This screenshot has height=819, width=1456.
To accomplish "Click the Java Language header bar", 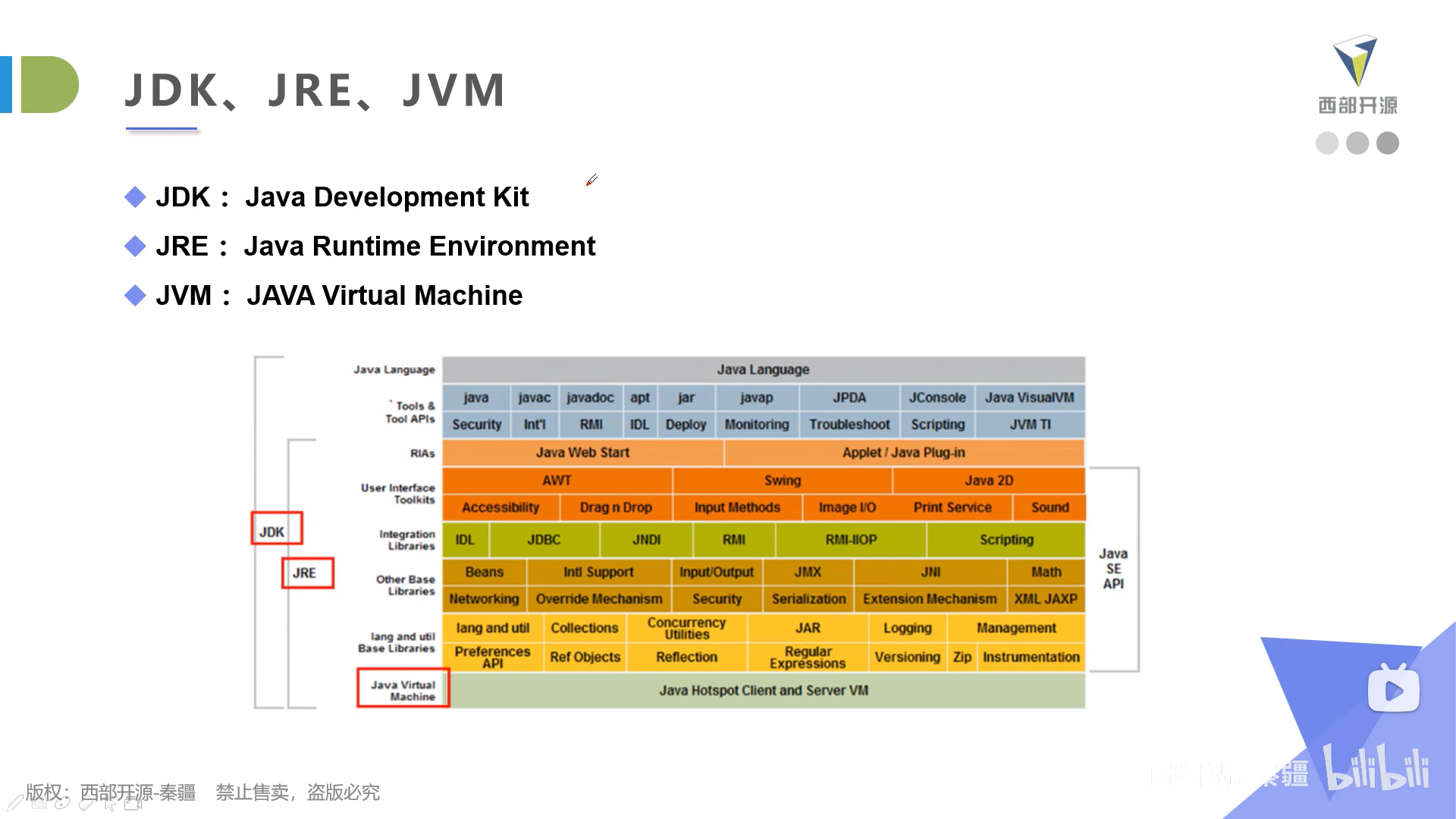I will [x=763, y=369].
